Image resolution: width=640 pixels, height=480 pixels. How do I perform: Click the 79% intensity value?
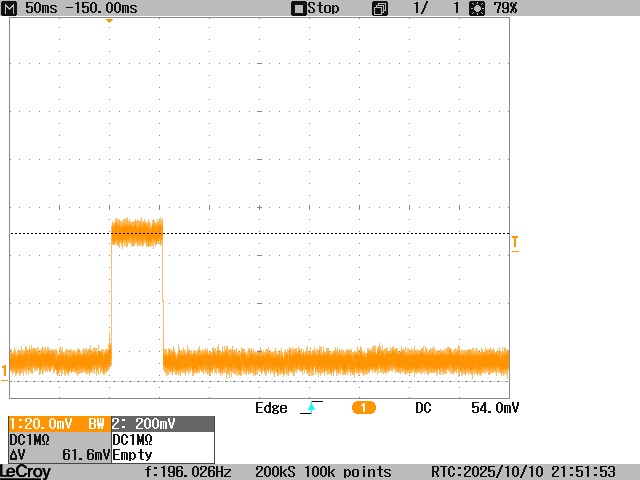(x=505, y=8)
